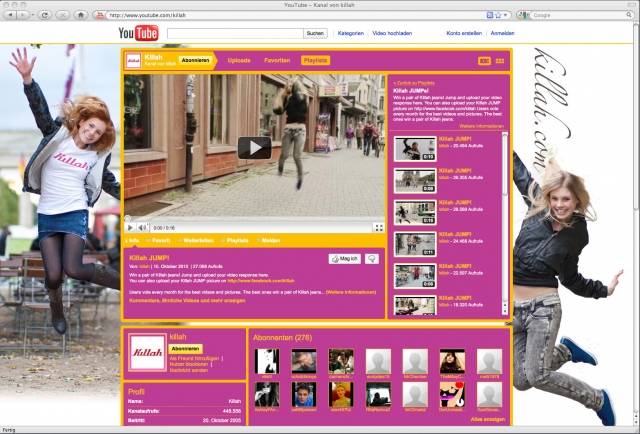Click the browser stop-loading X button
The image size is (640, 434).
pyautogui.click(x=62, y=15)
